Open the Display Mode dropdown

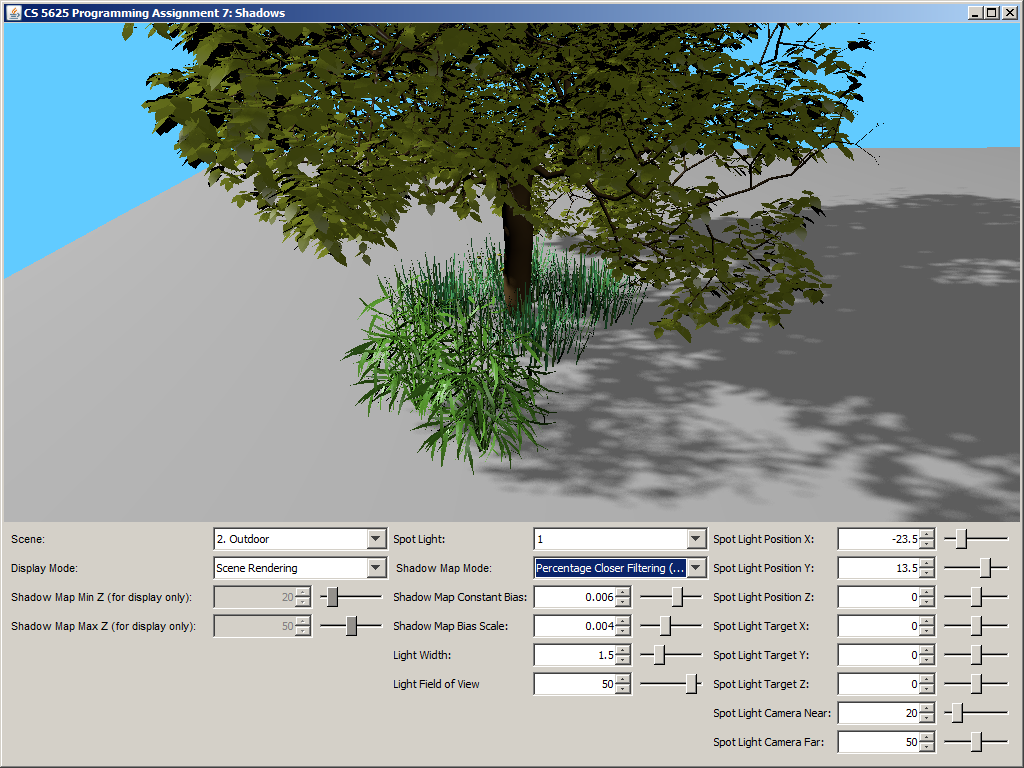(376, 568)
